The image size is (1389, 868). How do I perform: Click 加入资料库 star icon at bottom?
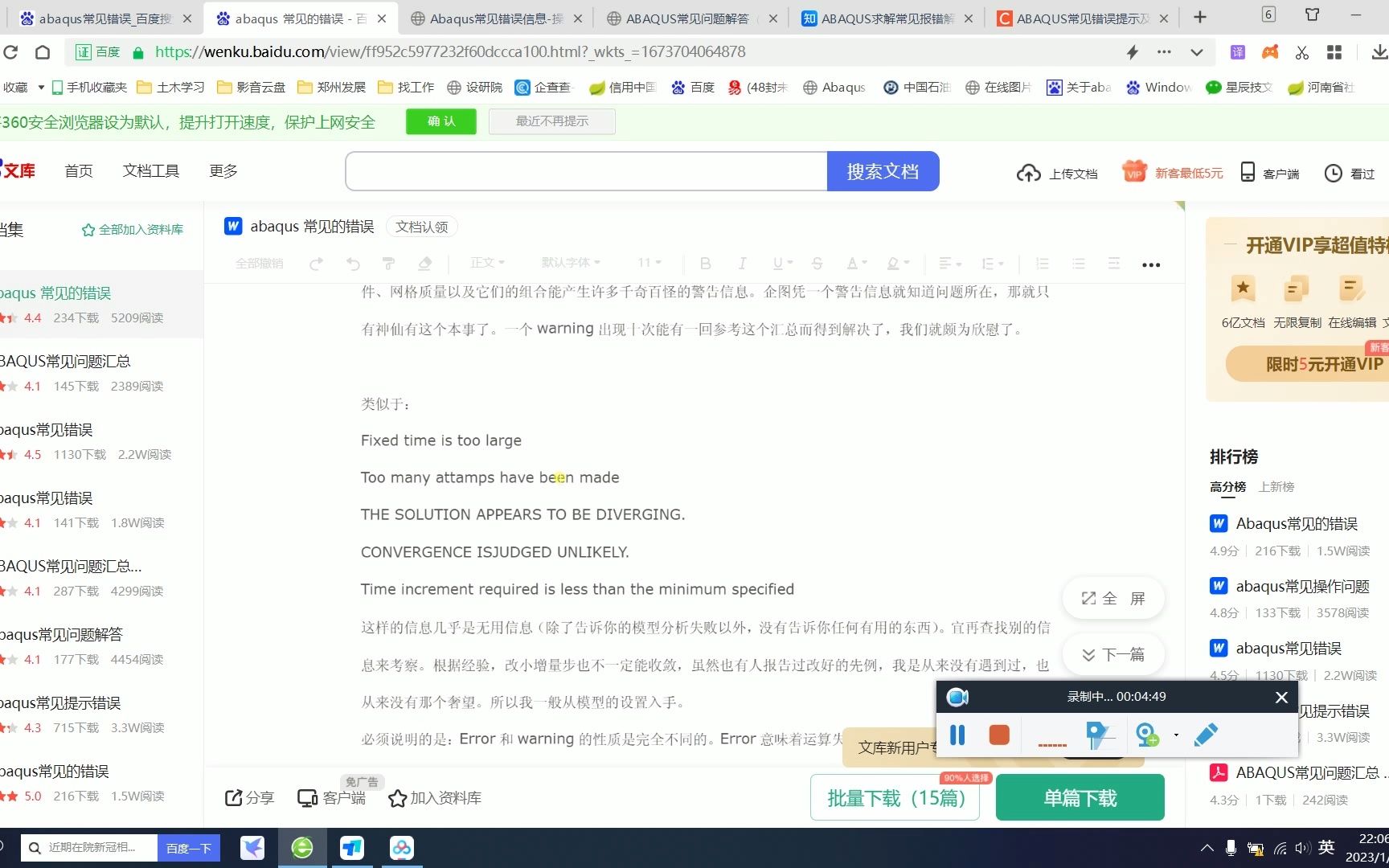[x=435, y=798]
